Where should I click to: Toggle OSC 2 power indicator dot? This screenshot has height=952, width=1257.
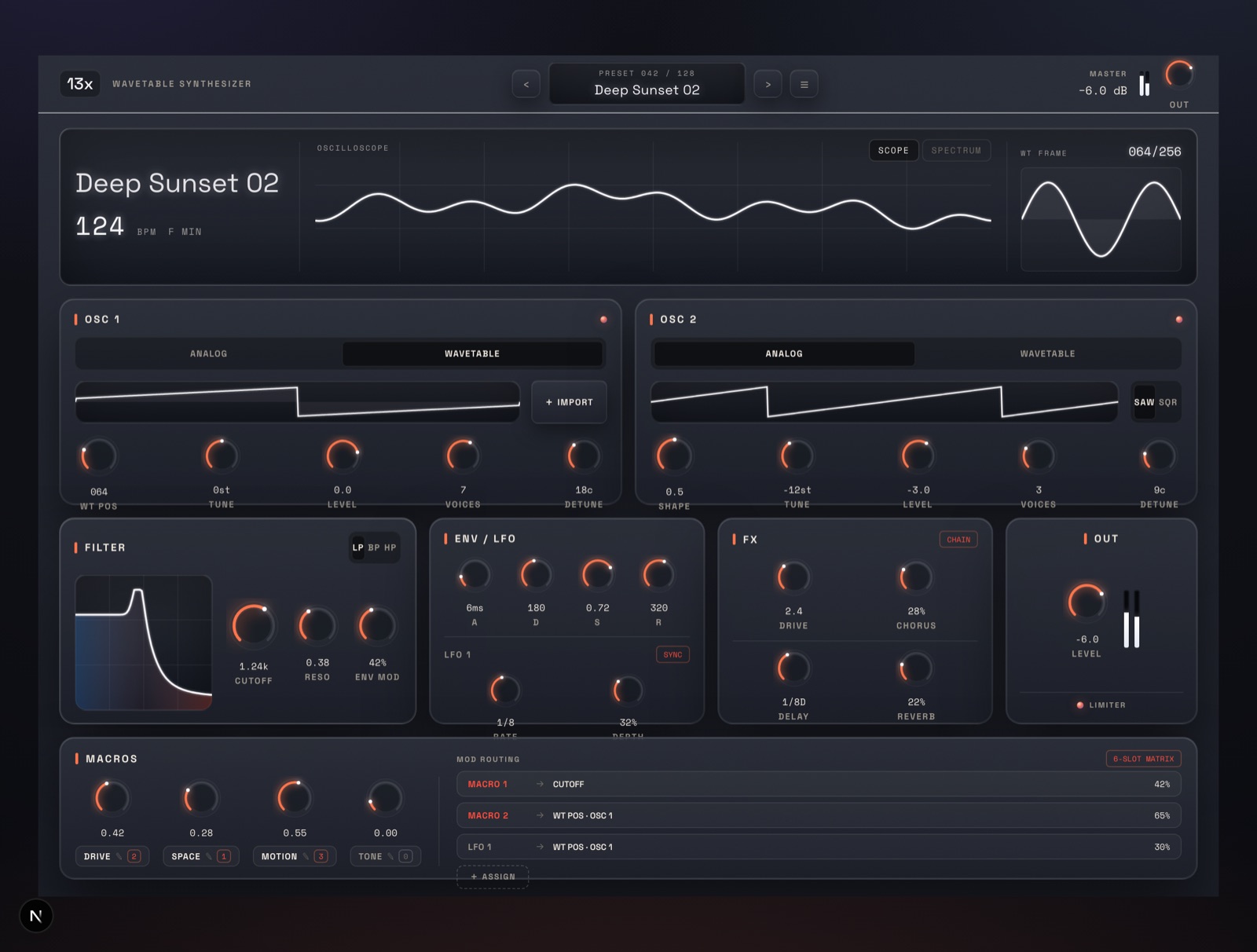(1178, 320)
